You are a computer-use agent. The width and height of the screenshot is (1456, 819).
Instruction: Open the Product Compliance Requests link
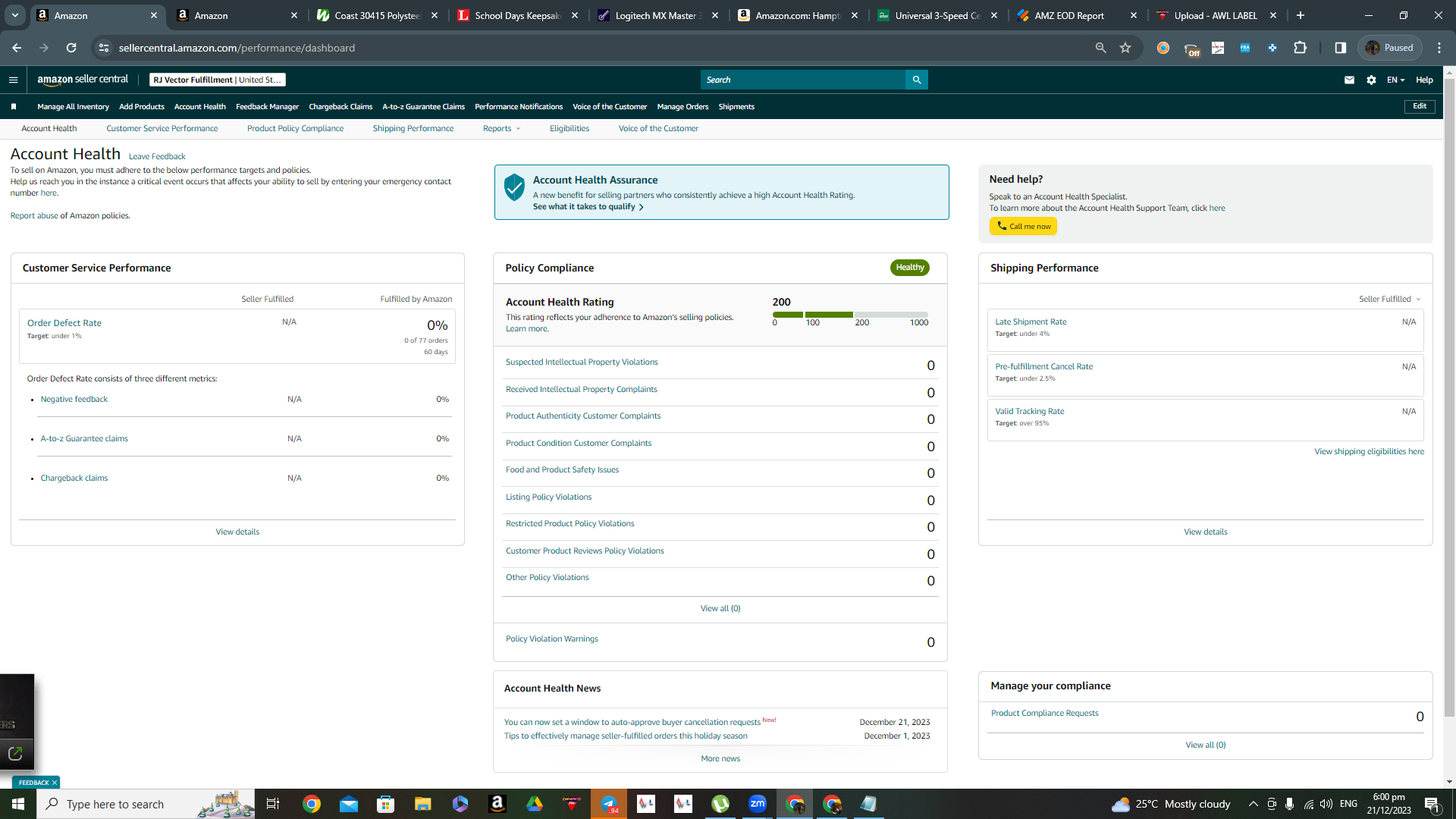pos(1044,714)
